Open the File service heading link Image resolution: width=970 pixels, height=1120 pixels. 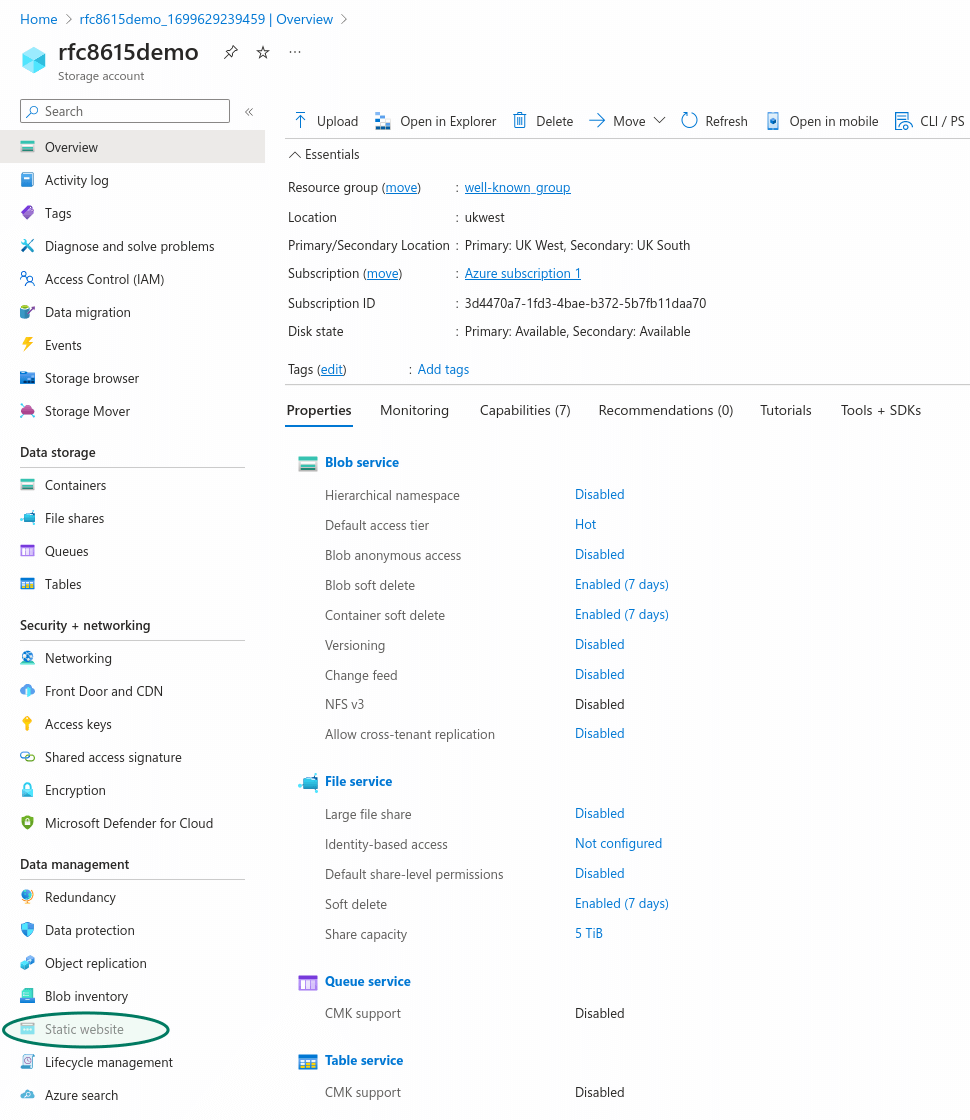pyautogui.click(x=359, y=781)
